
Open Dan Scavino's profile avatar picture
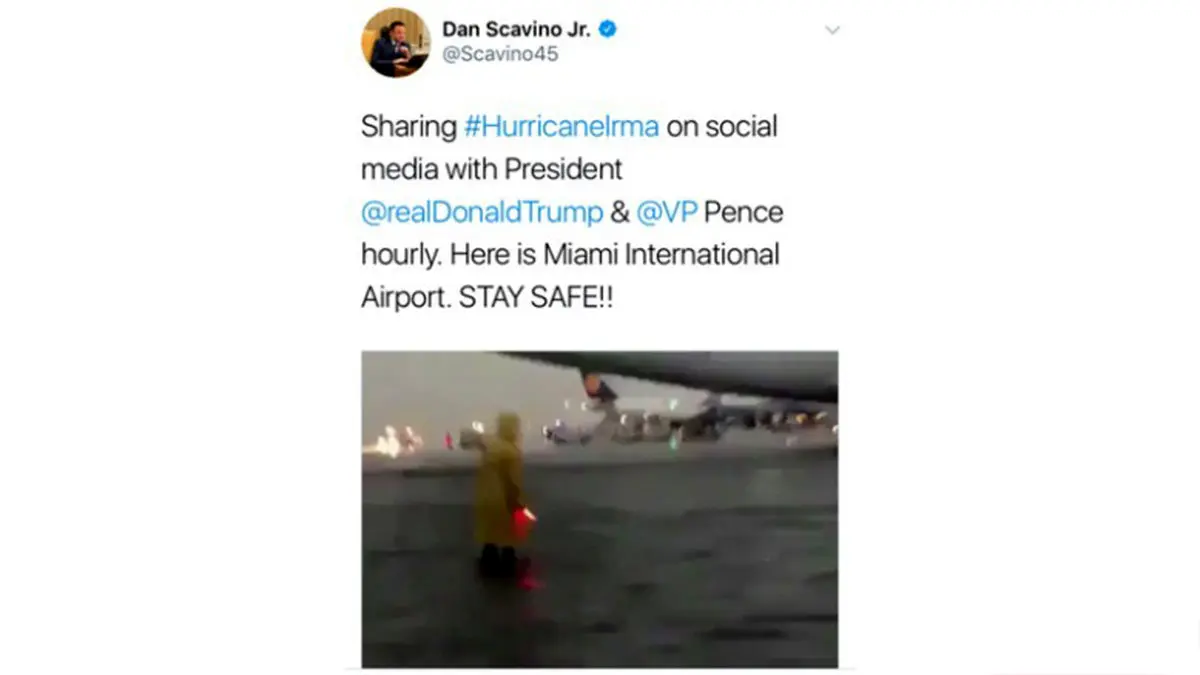[395, 42]
